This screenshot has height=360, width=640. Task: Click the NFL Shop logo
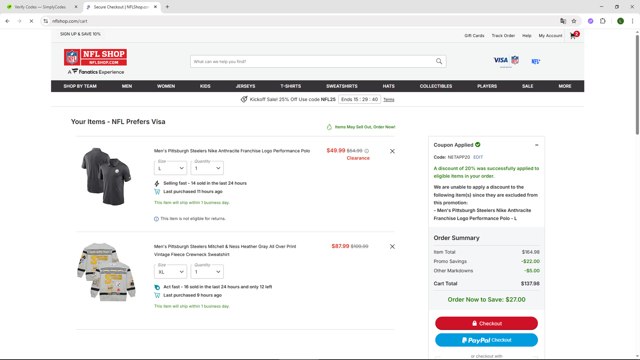point(95,57)
